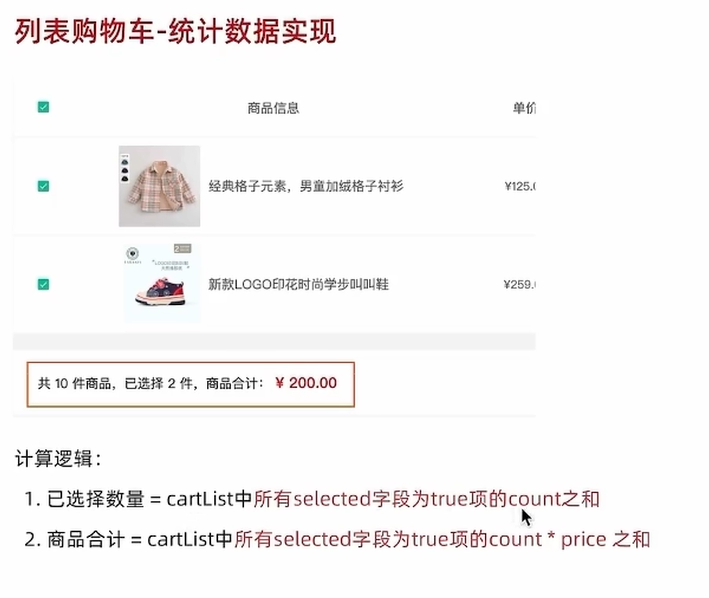Click the 商品合计 formula line

[337, 539]
